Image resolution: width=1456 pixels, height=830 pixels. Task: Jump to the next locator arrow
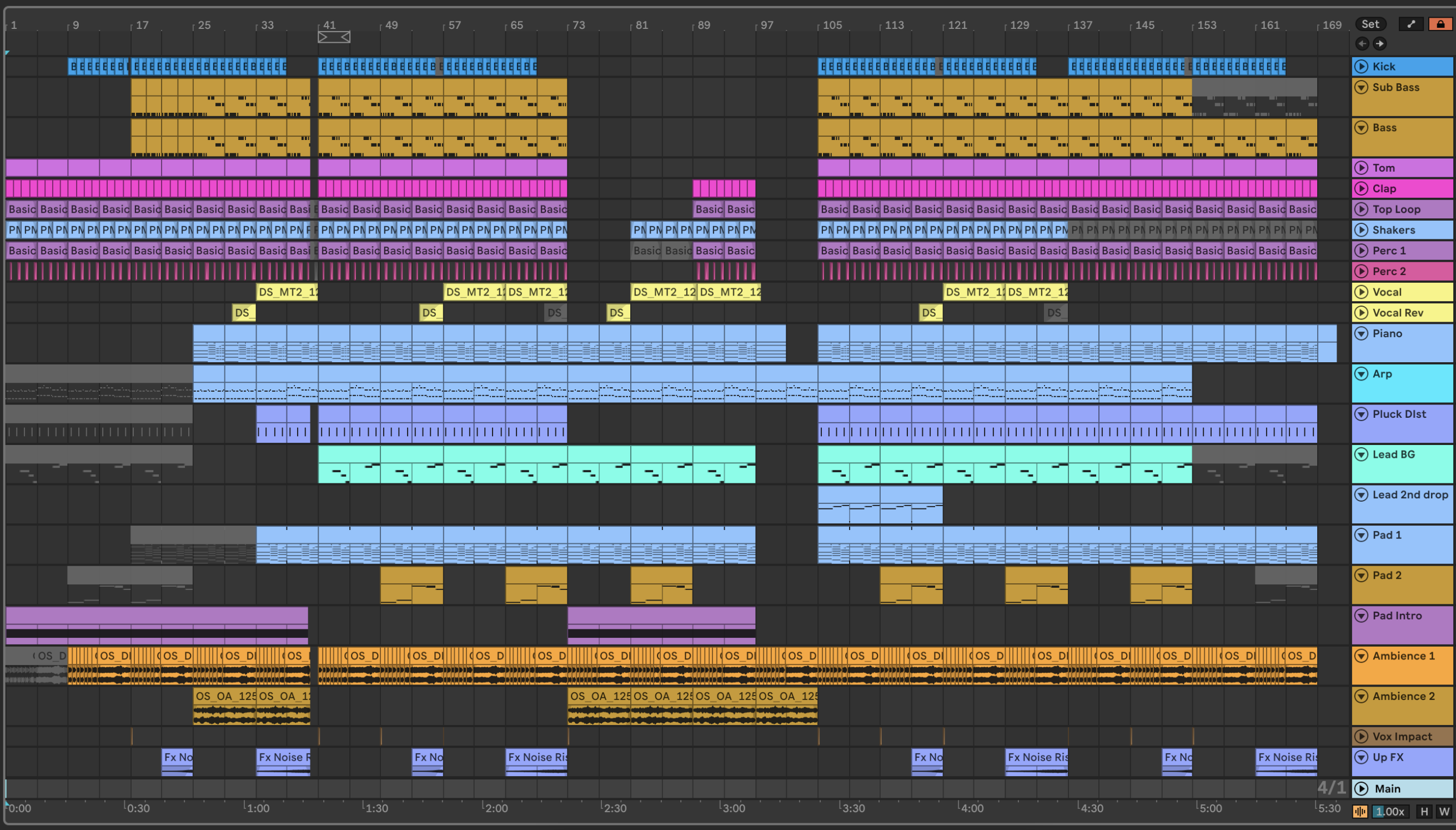coord(1379,43)
